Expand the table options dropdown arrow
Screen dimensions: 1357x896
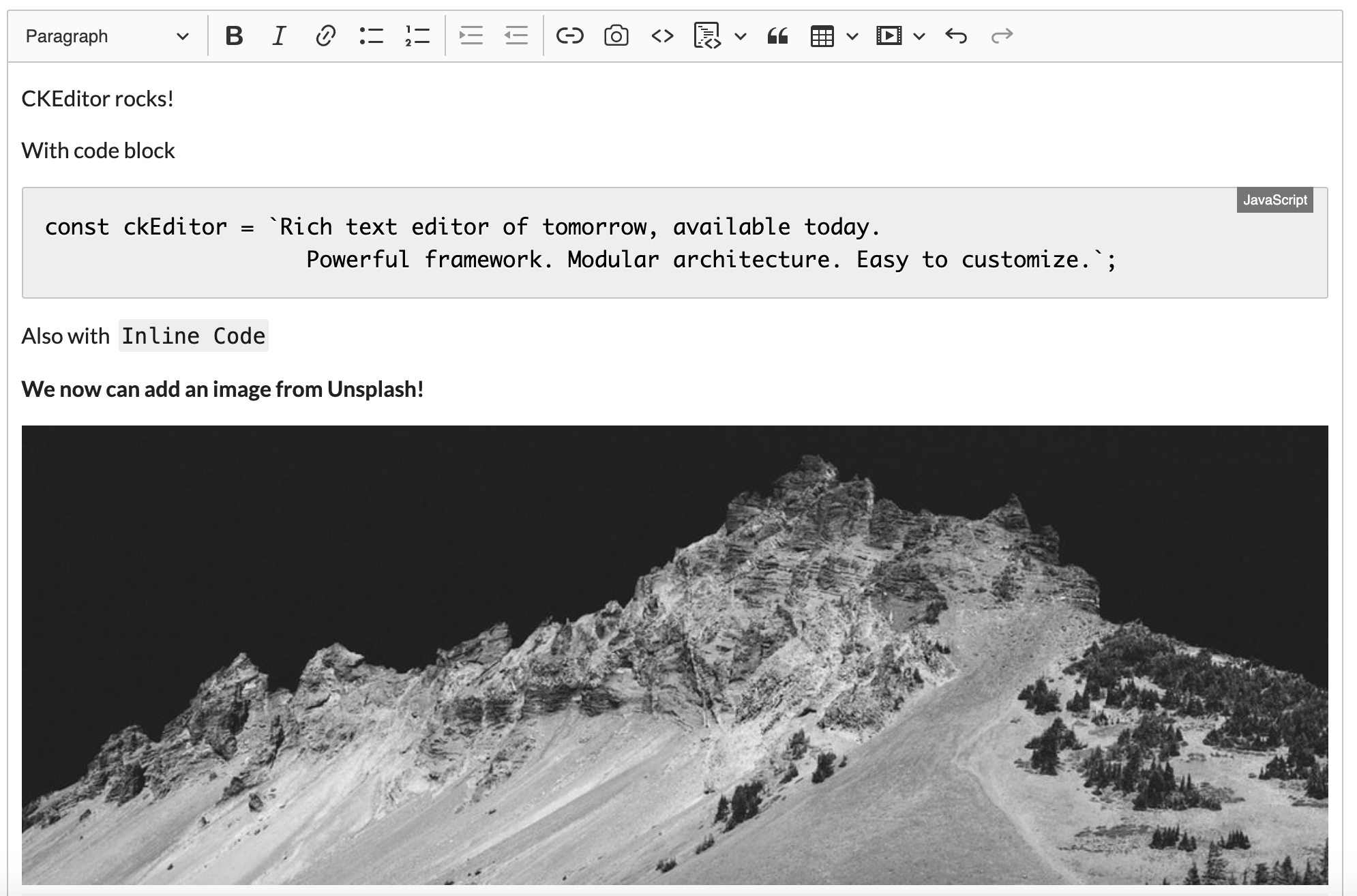point(852,36)
